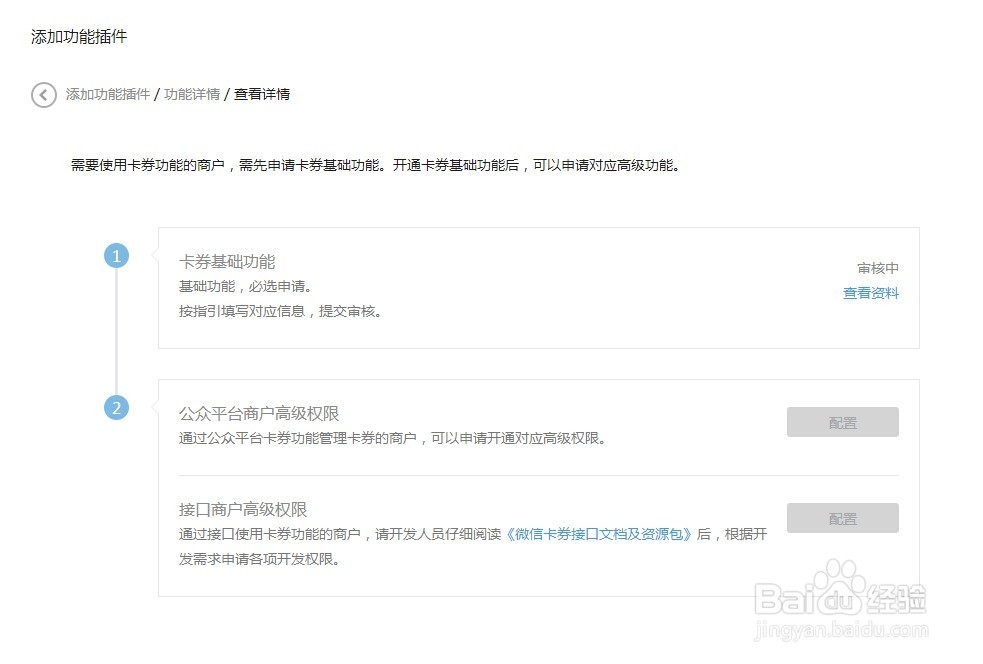Click the 卡券基础功能 card title
The image size is (983, 664).
[x=227, y=262]
